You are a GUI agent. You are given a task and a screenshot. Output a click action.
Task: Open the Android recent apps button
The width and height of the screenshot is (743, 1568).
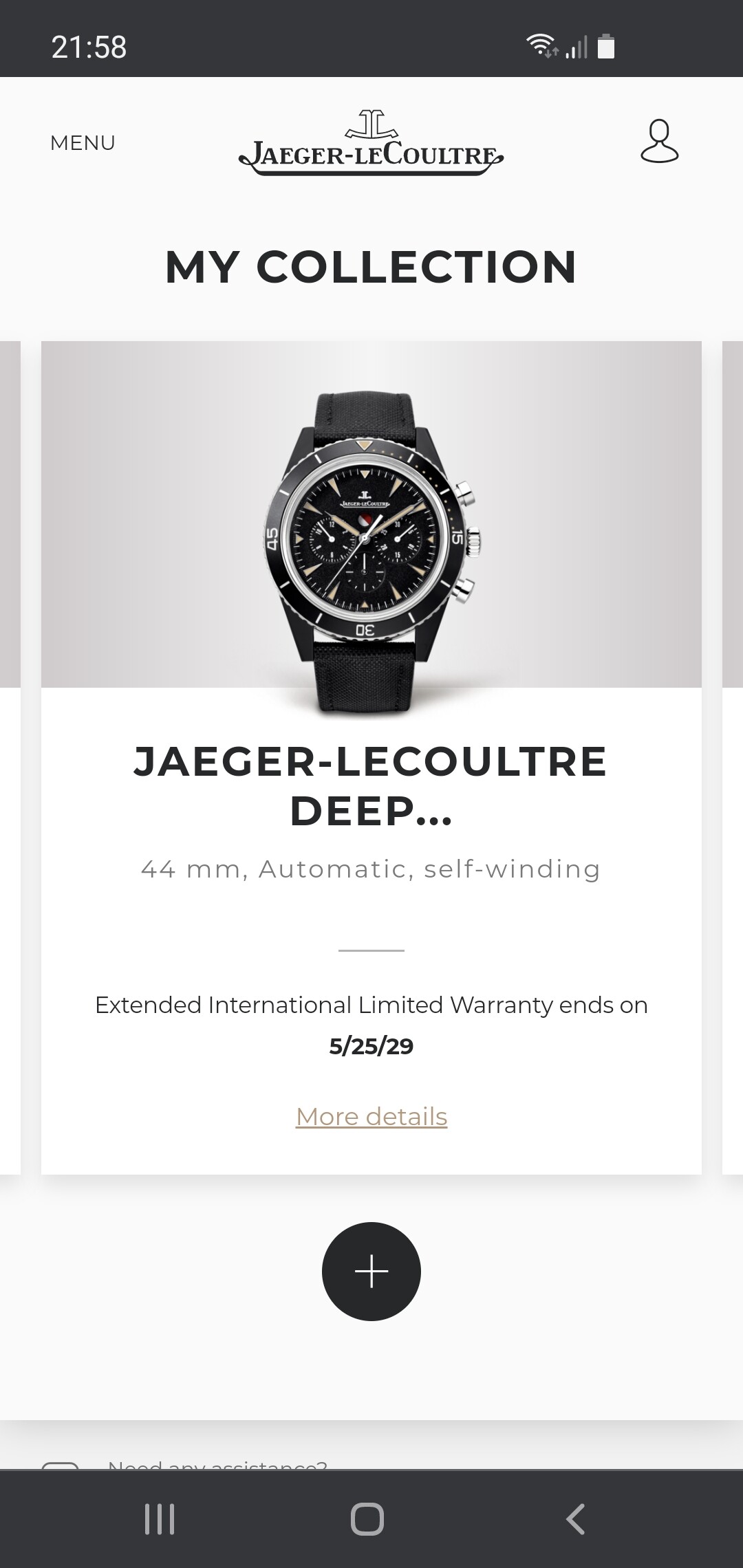click(160, 1518)
